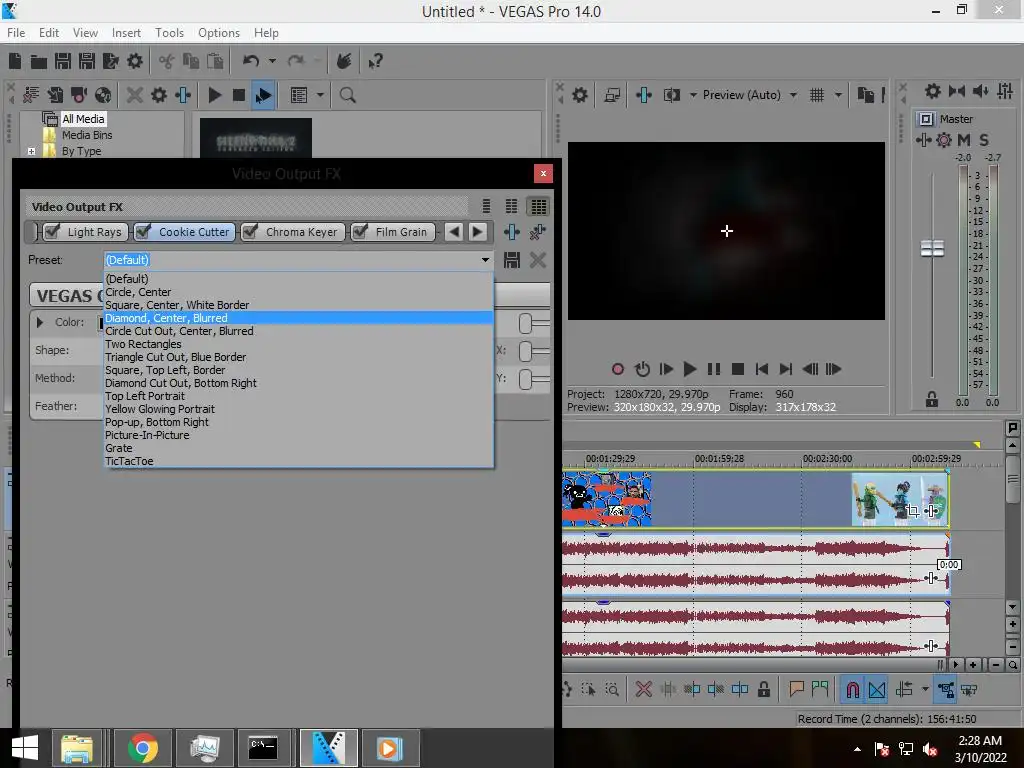The image size is (1024, 768).
Task: Open the Tools menu
Action: (x=169, y=33)
